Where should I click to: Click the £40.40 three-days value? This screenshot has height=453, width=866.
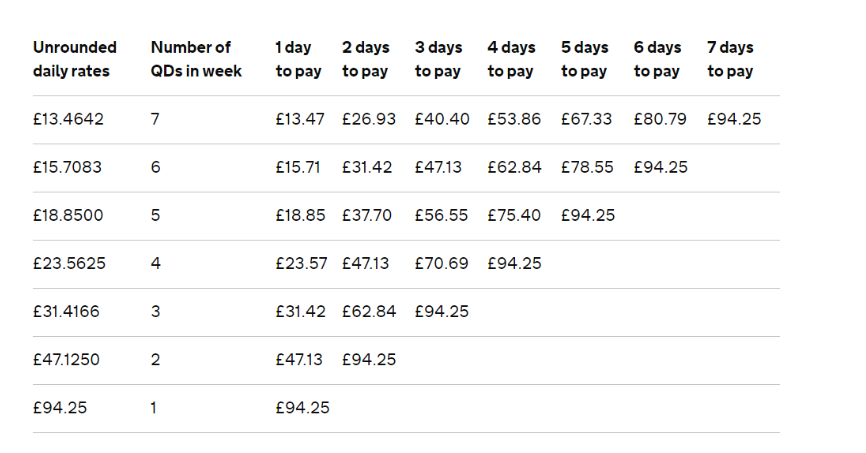pos(442,119)
